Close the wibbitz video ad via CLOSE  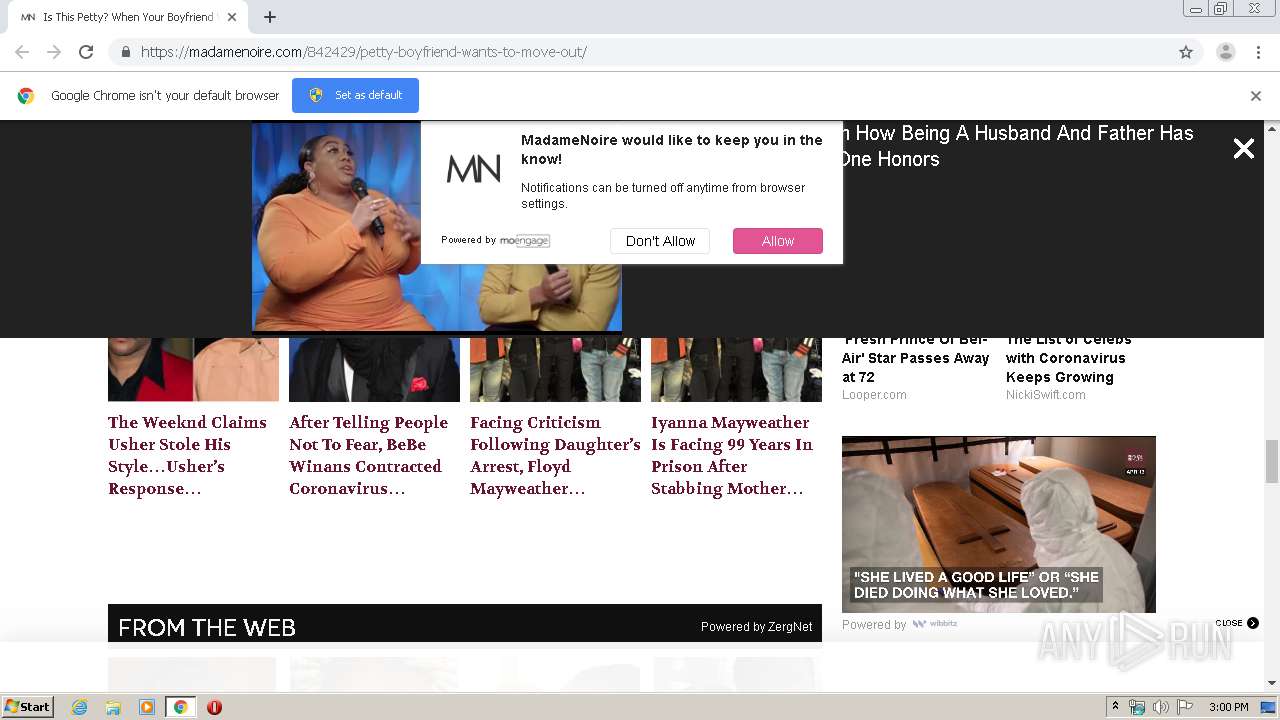click(x=1237, y=623)
